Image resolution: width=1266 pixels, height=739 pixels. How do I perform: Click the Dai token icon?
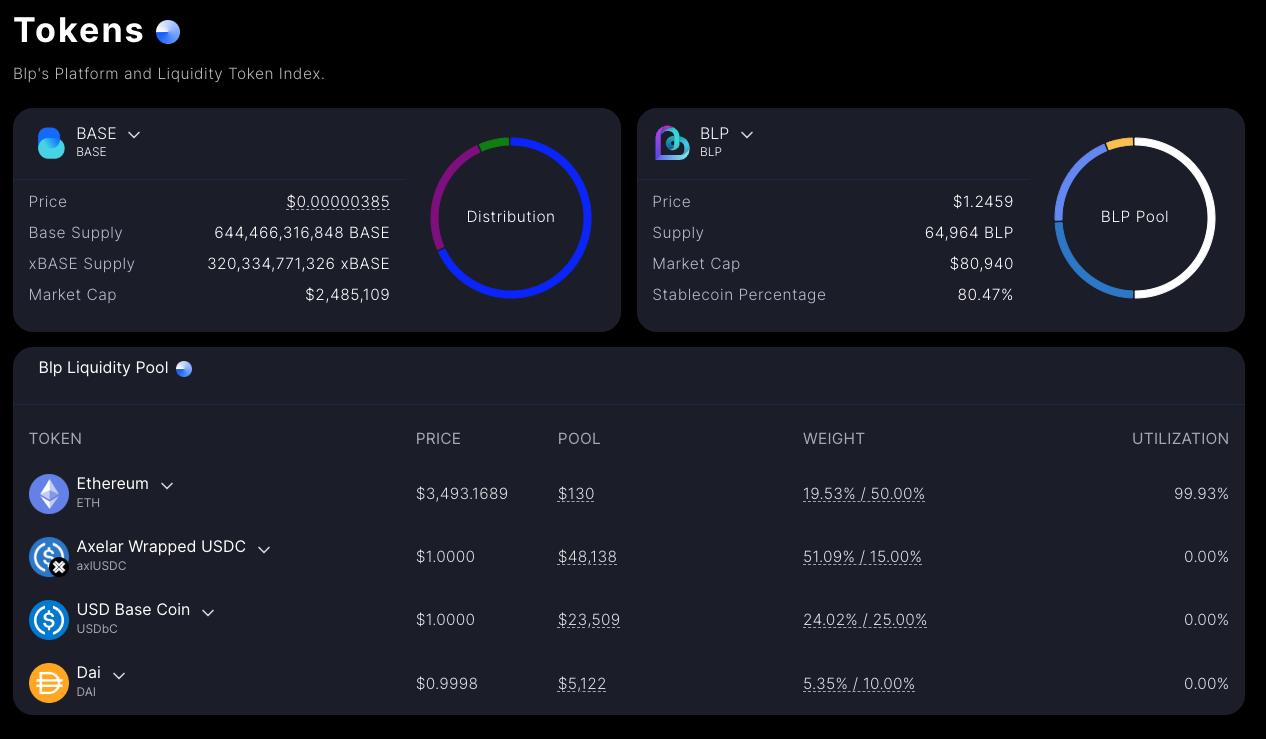pos(49,683)
